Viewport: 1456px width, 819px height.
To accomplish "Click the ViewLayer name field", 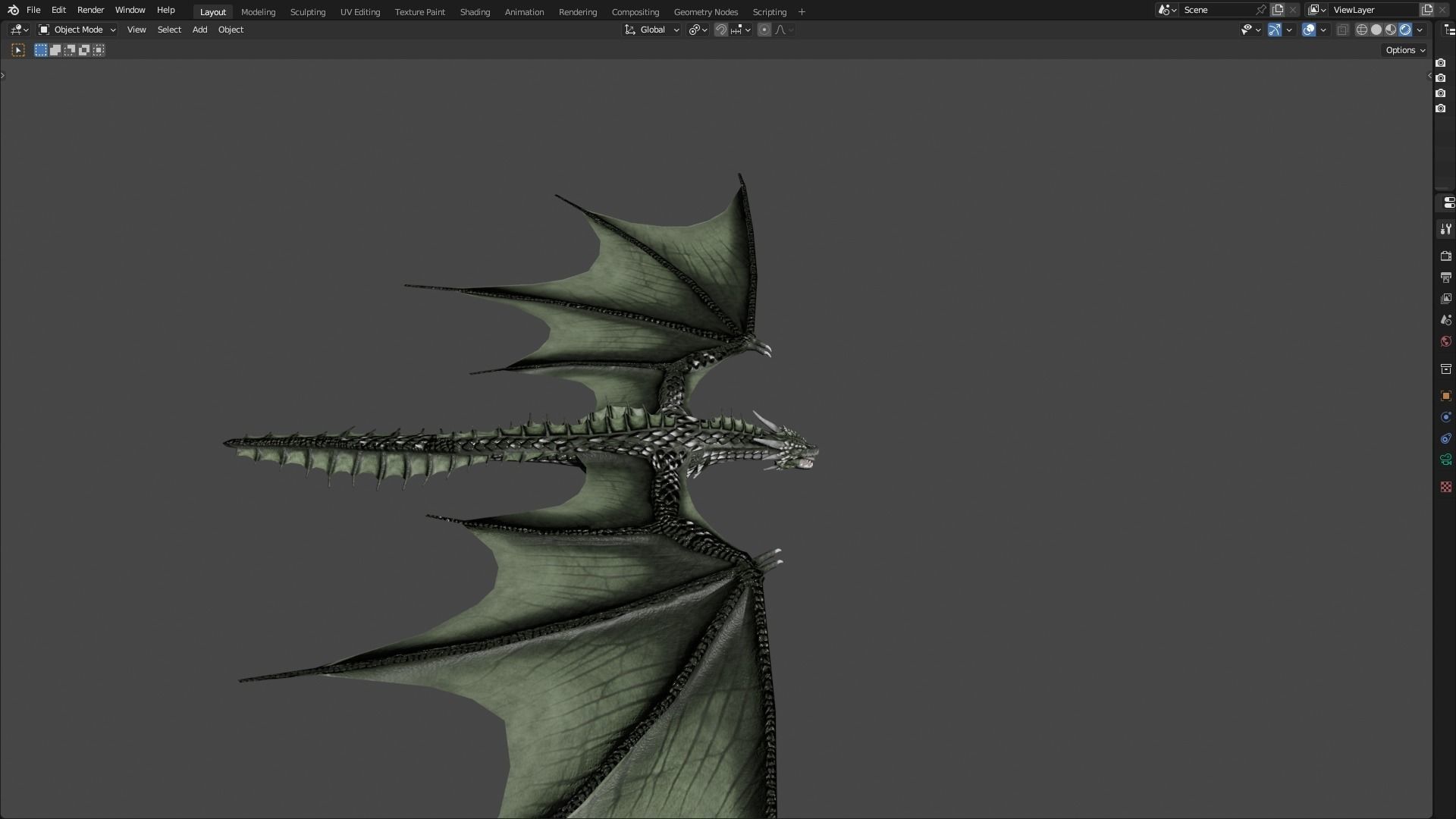I will pyautogui.click(x=1374, y=10).
